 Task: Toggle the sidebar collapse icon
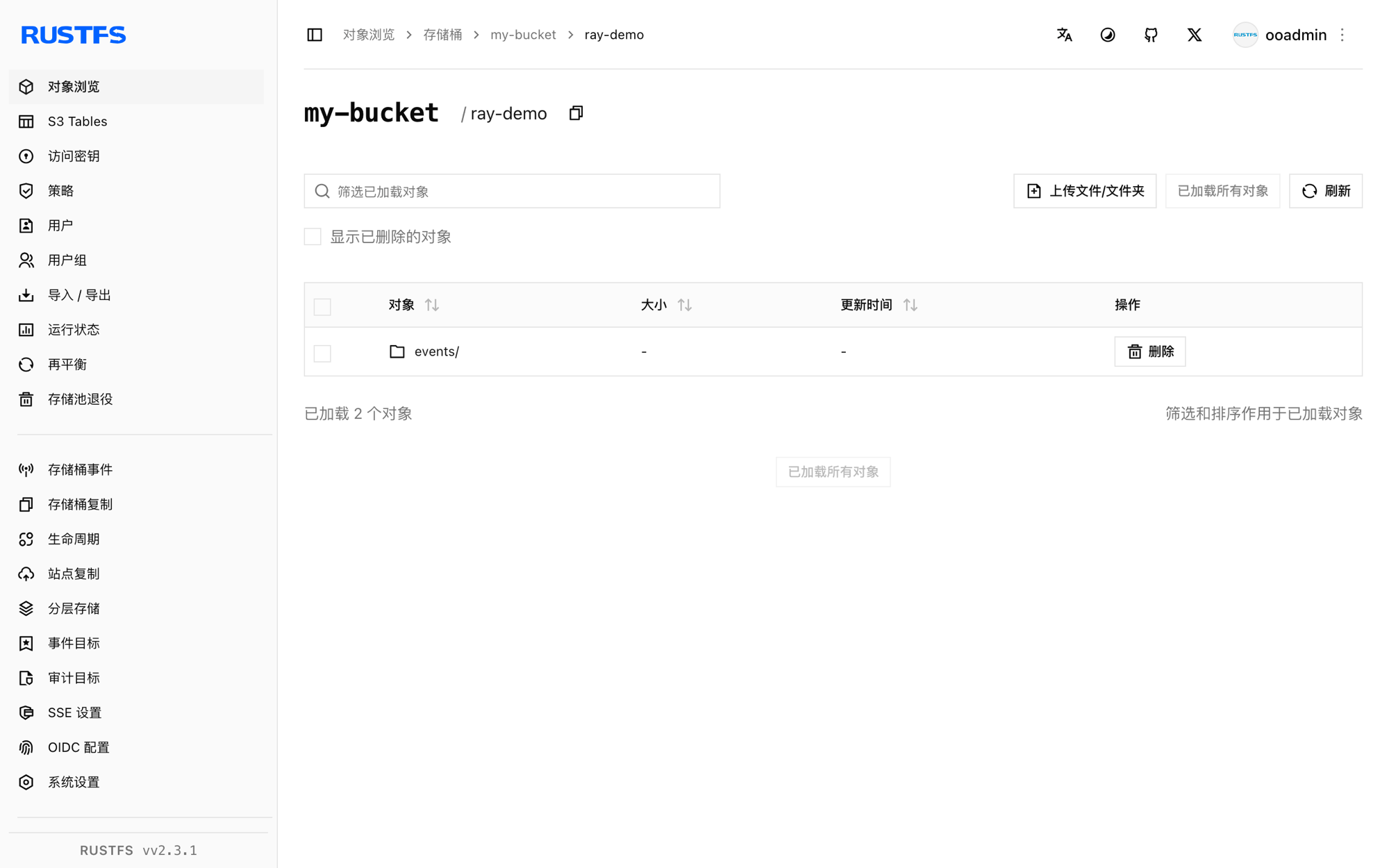tap(315, 35)
